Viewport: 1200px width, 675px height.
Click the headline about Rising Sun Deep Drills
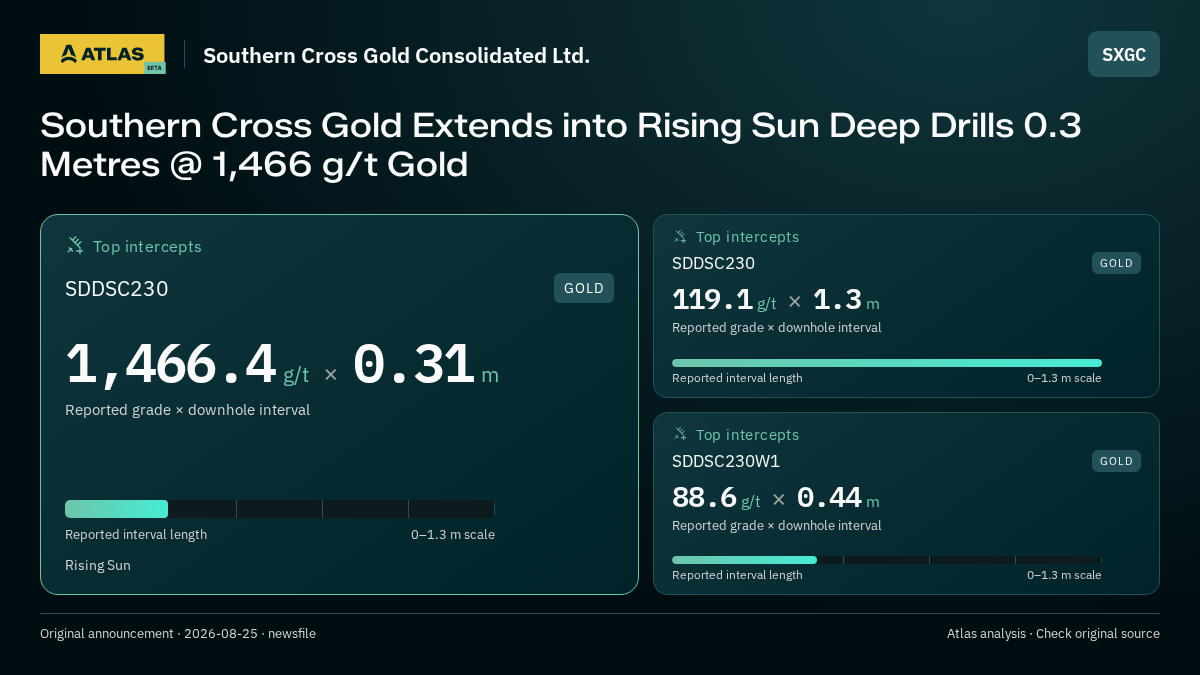(x=561, y=145)
